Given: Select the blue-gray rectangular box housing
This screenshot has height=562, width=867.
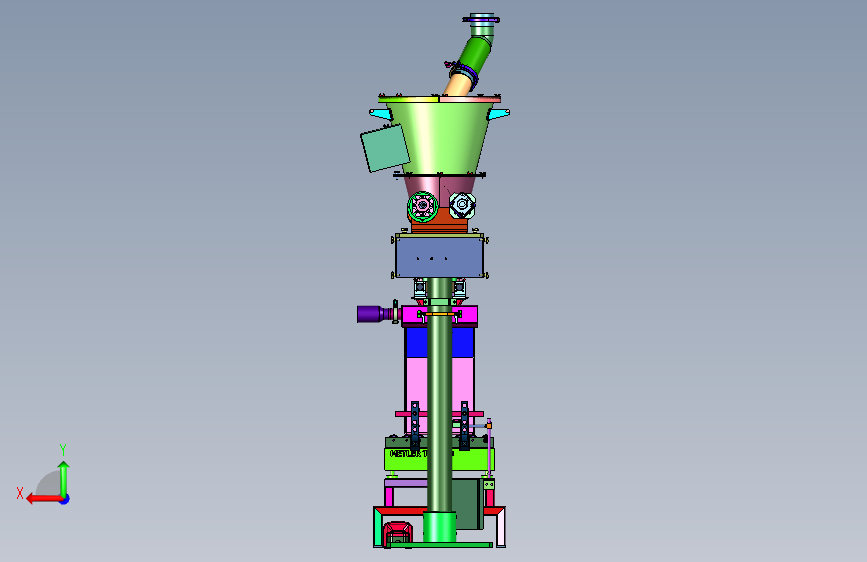Looking at the screenshot, I should pos(440,257).
